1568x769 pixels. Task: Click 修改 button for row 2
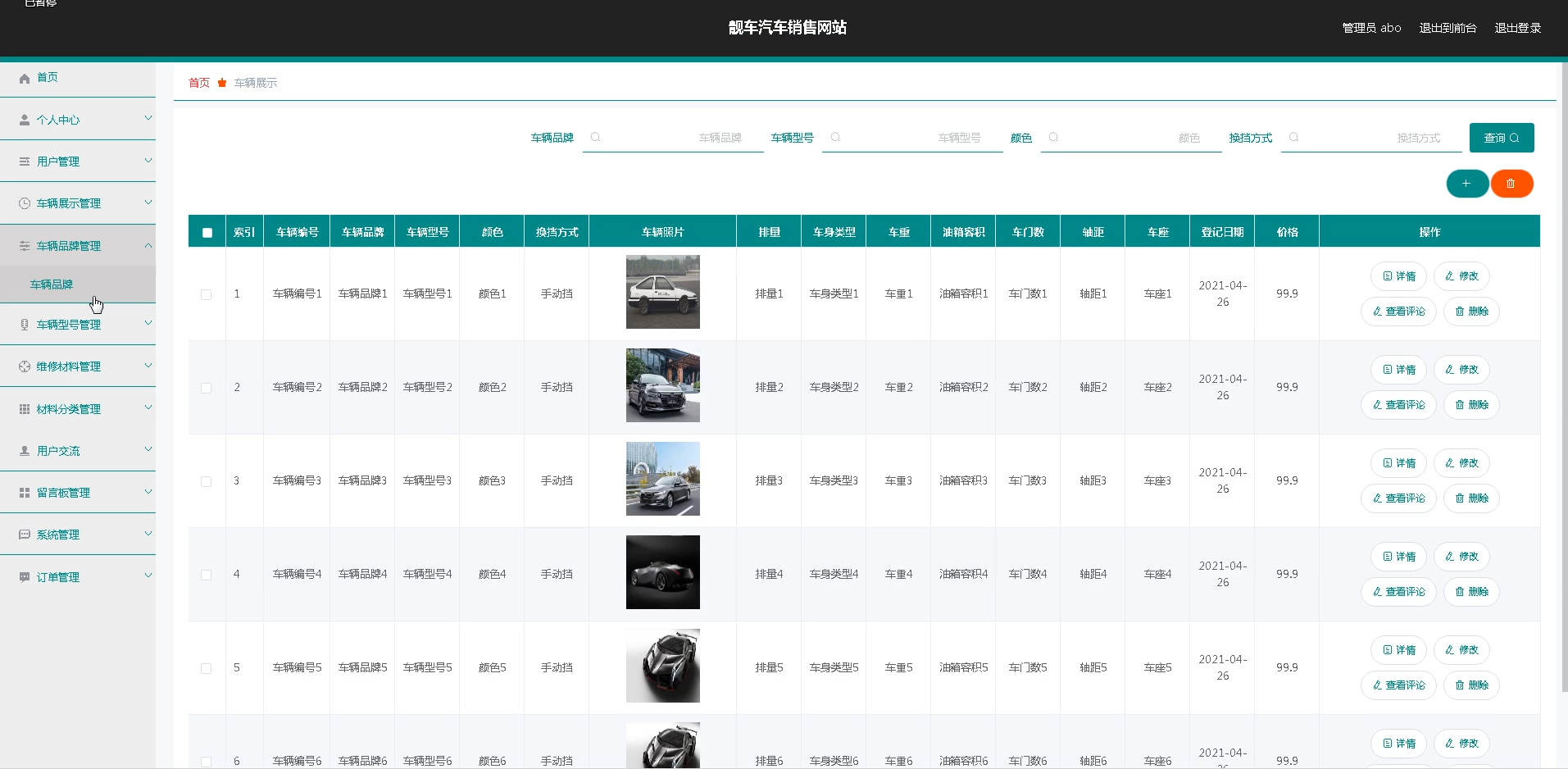tap(1461, 370)
